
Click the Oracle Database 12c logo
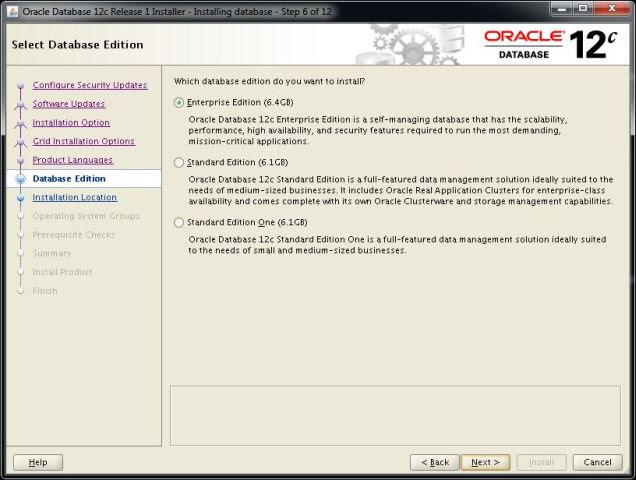pos(550,44)
